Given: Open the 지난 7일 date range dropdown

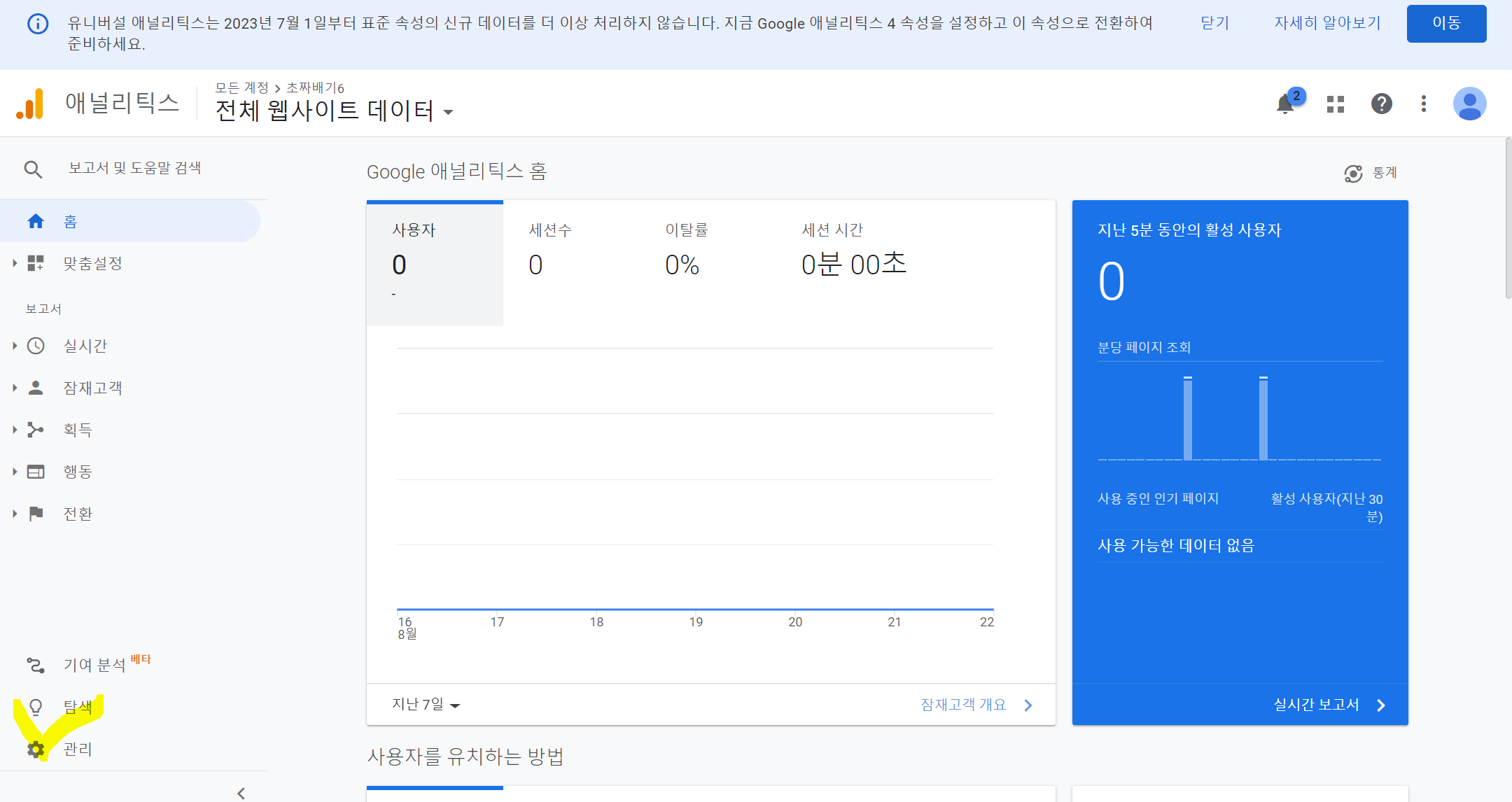Looking at the screenshot, I should tap(426, 705).
